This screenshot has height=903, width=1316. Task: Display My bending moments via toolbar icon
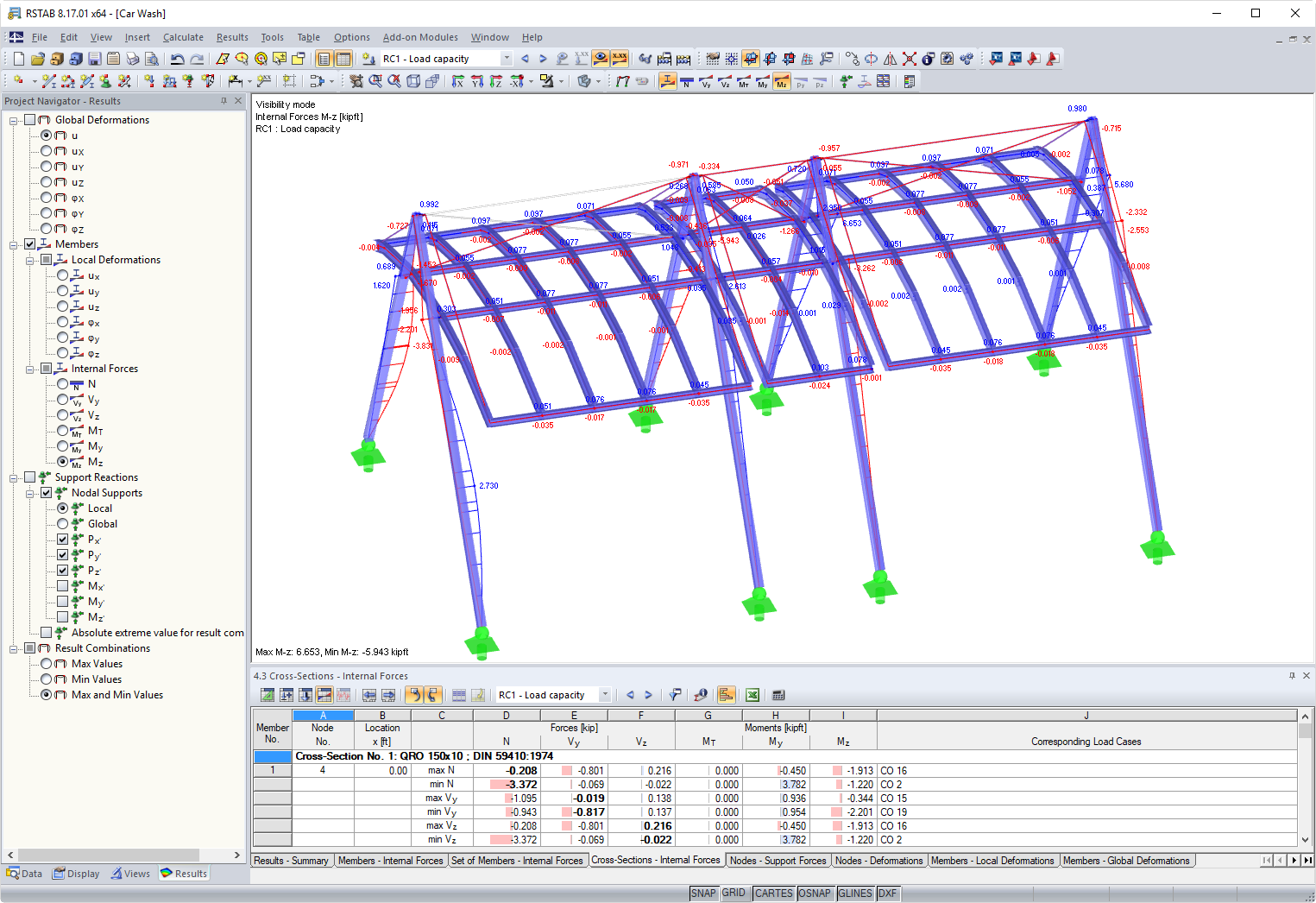763,81
